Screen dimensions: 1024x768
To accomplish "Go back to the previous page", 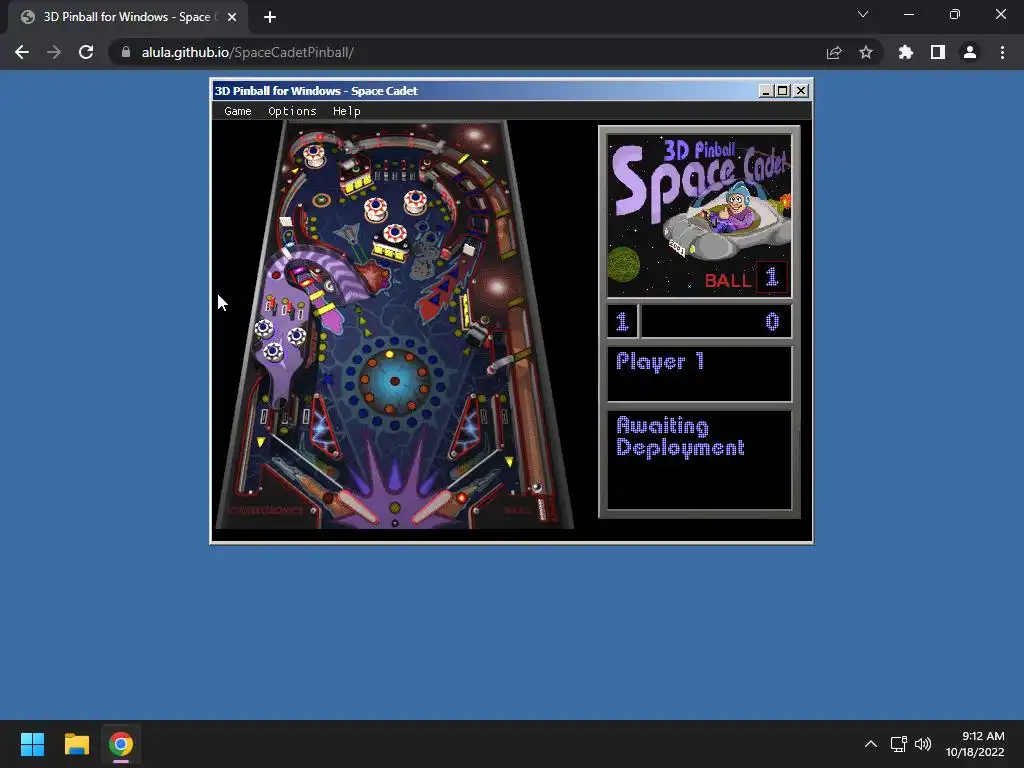I will 22,52.
